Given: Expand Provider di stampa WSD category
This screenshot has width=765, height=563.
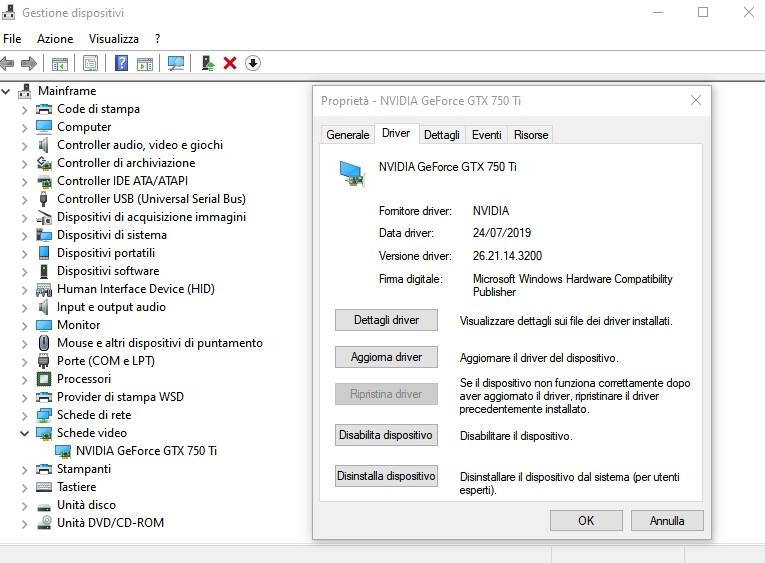Looking at the screenshot, I should point(24,398).
